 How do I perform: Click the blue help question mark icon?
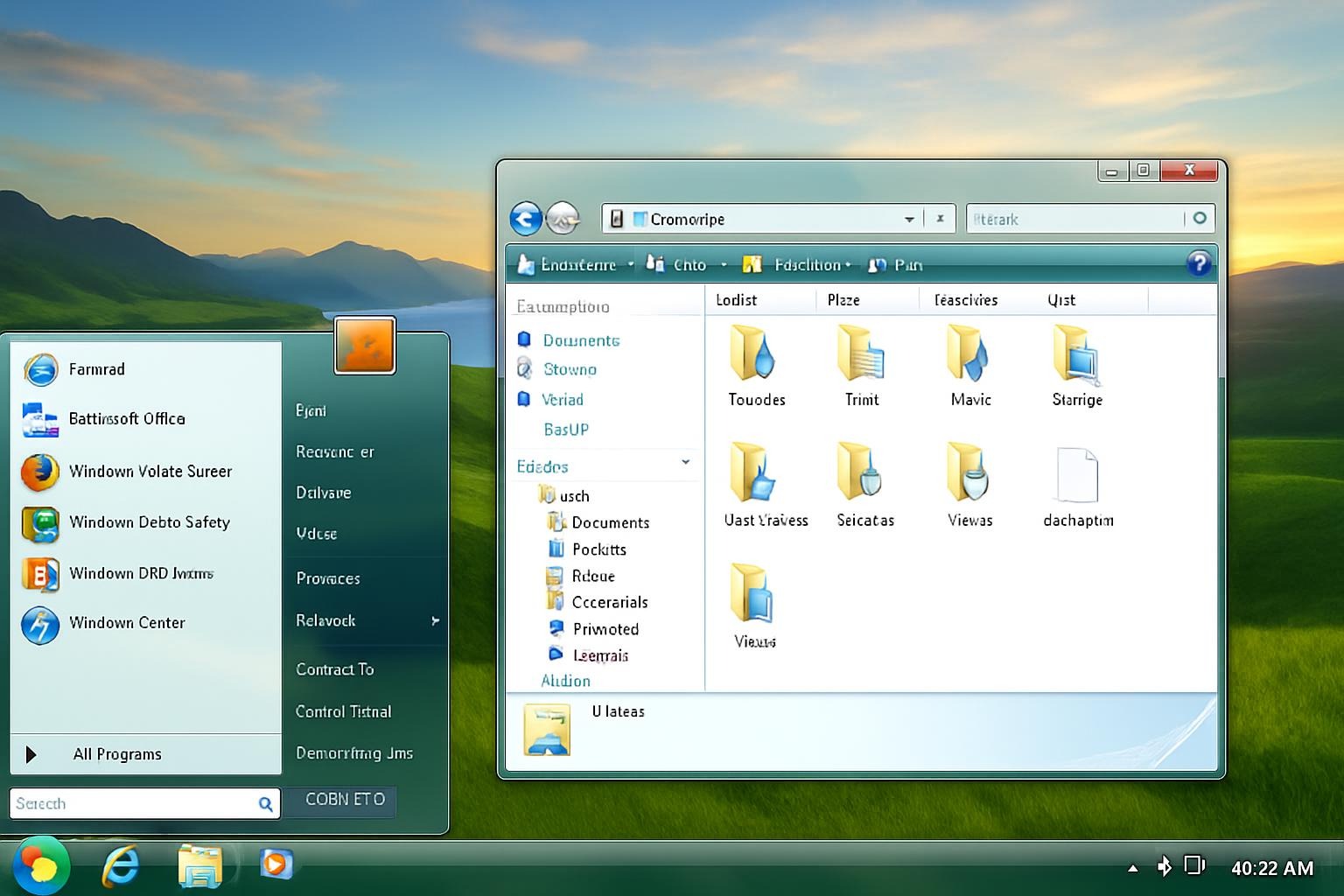coord(1198,263)
